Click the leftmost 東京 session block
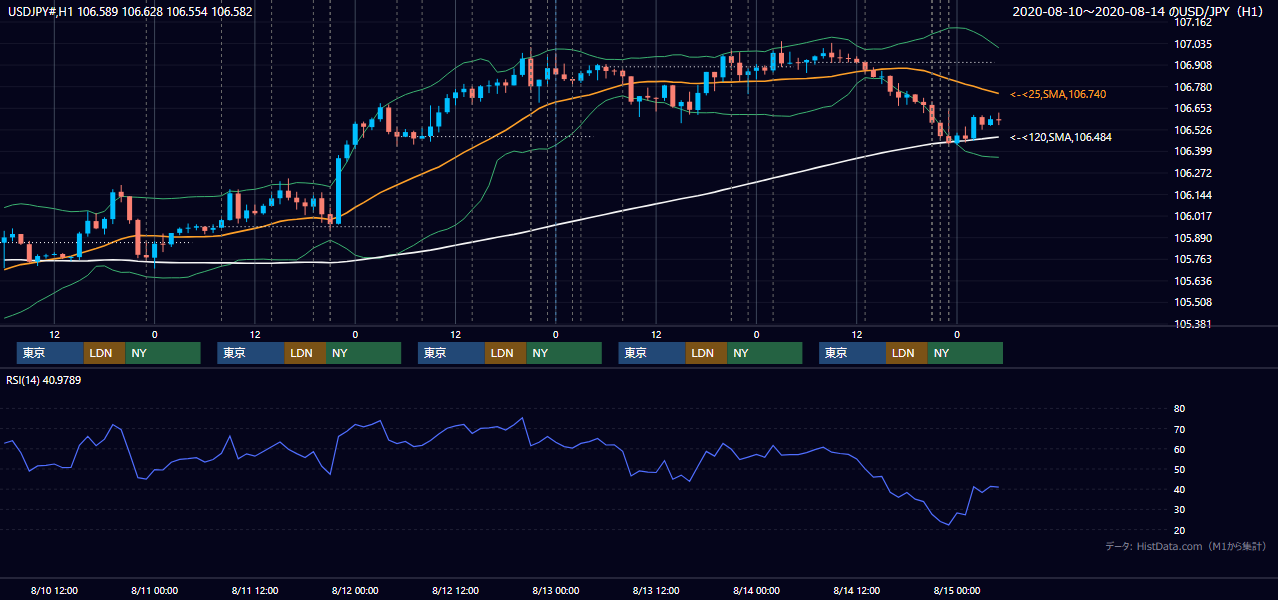 (x=50, y=353)
